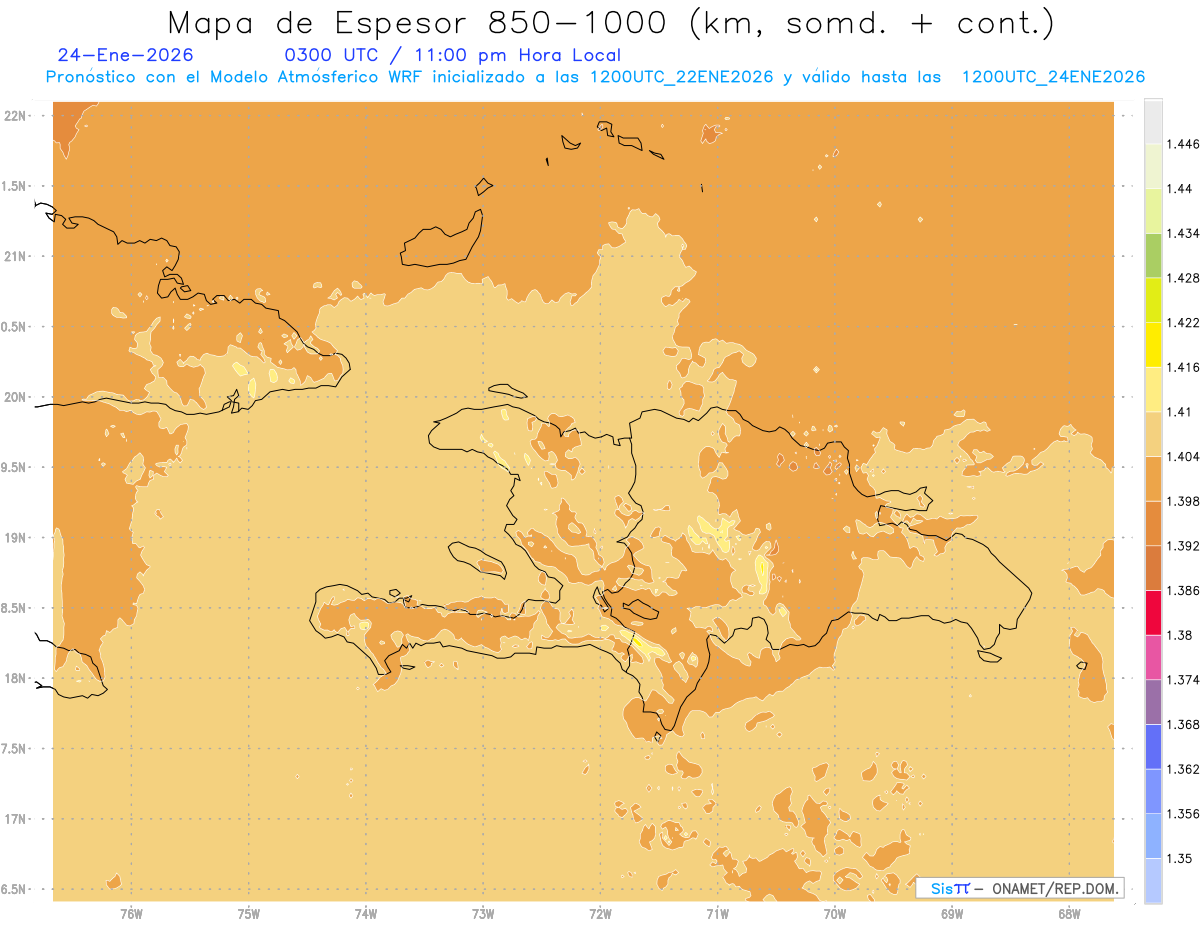Click the legend value 1.428
Image resolution: width=1200 pixels, height=927 pixels.
click(1183, 278)
